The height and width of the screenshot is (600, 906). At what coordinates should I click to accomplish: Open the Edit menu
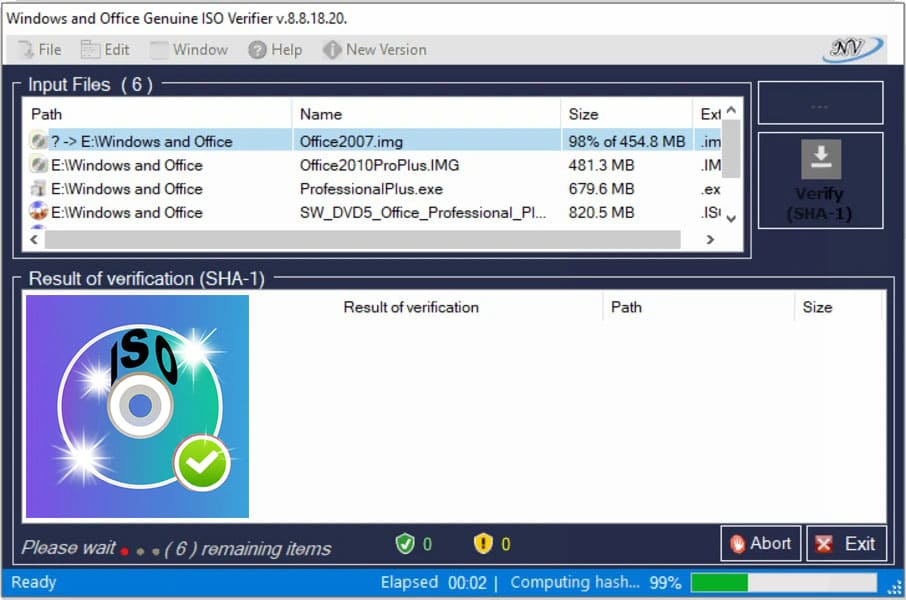pyautogui.click(x=105, y=50)
